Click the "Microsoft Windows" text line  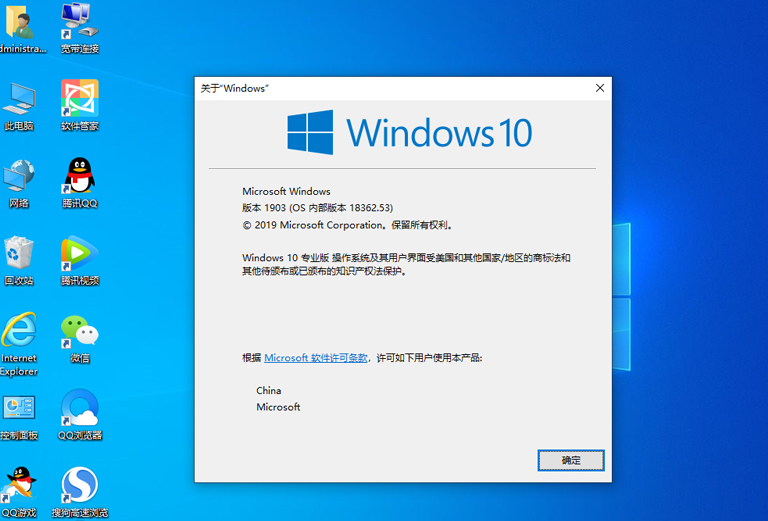[x=286, y=191]
